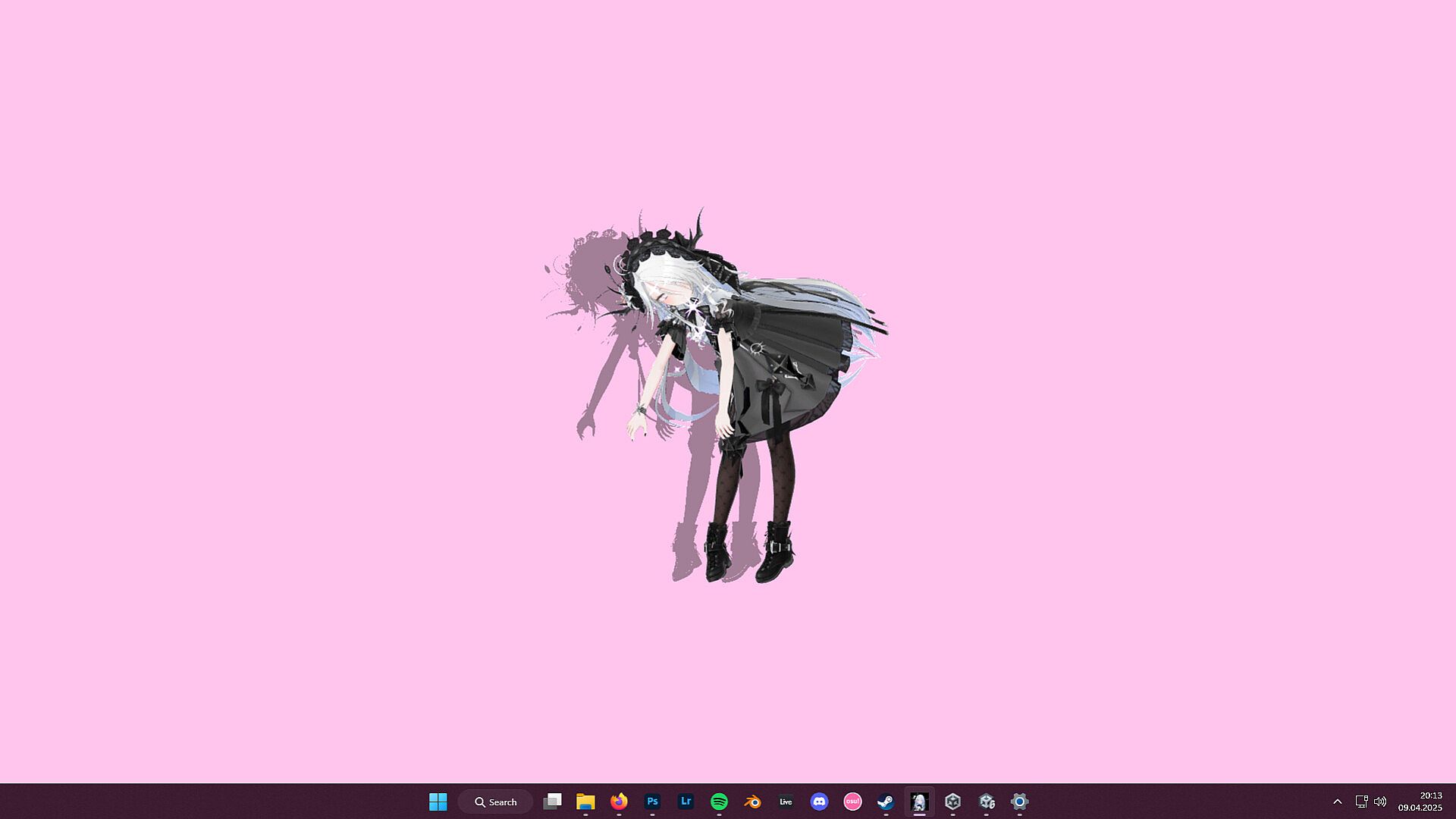
Task: Open Discord from the taskbar
Action: 819,802
